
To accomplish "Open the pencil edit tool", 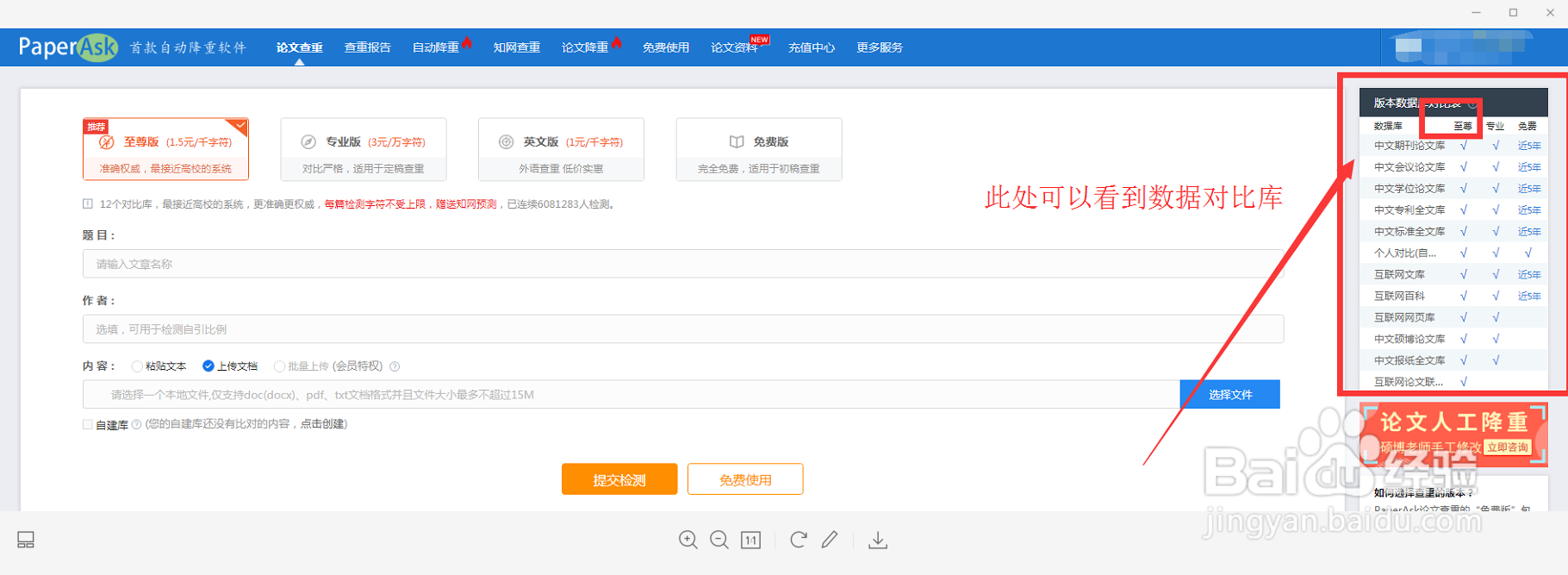I will [830, 540].
